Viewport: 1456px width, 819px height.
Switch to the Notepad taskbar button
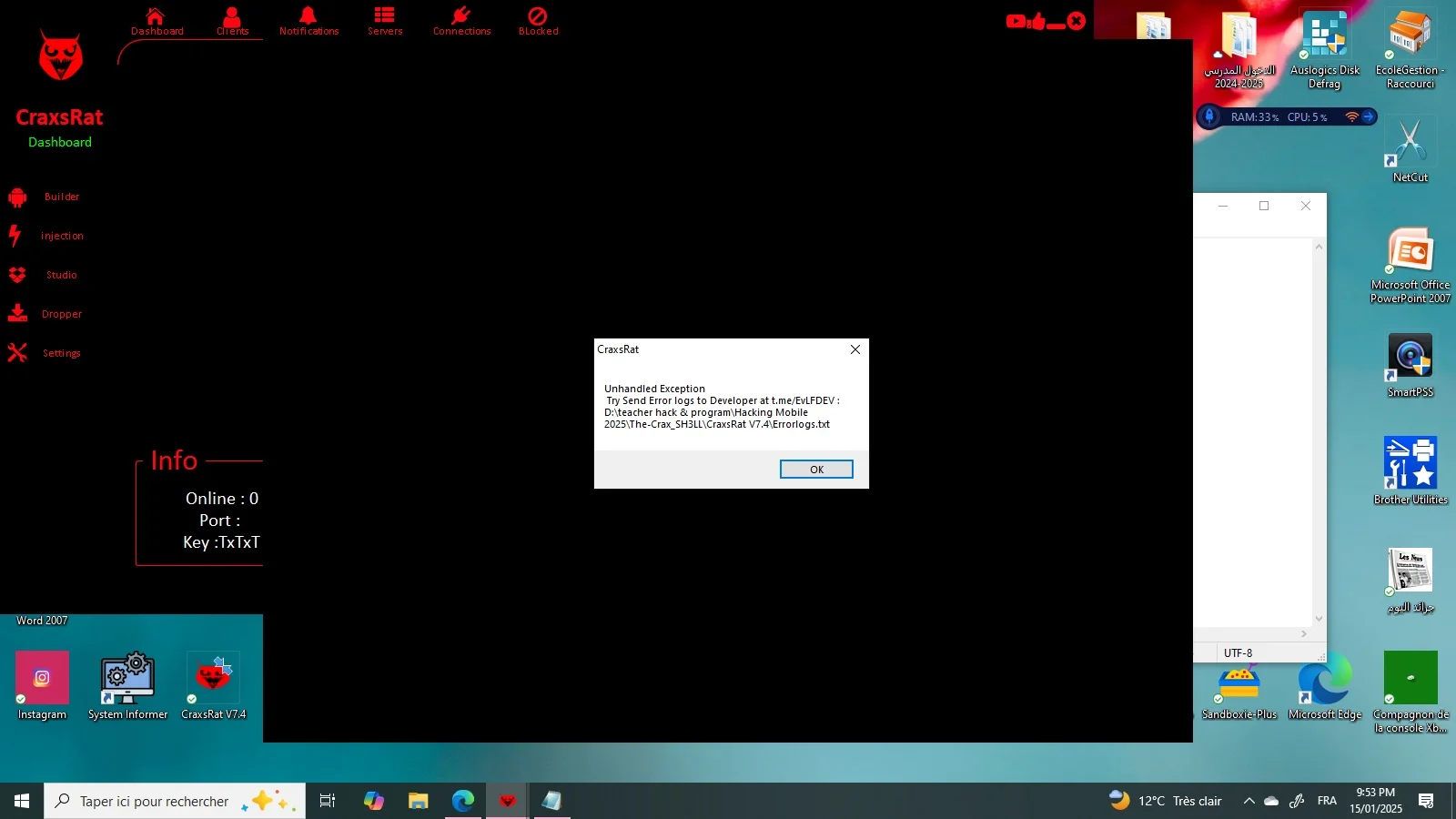(551, 801)
